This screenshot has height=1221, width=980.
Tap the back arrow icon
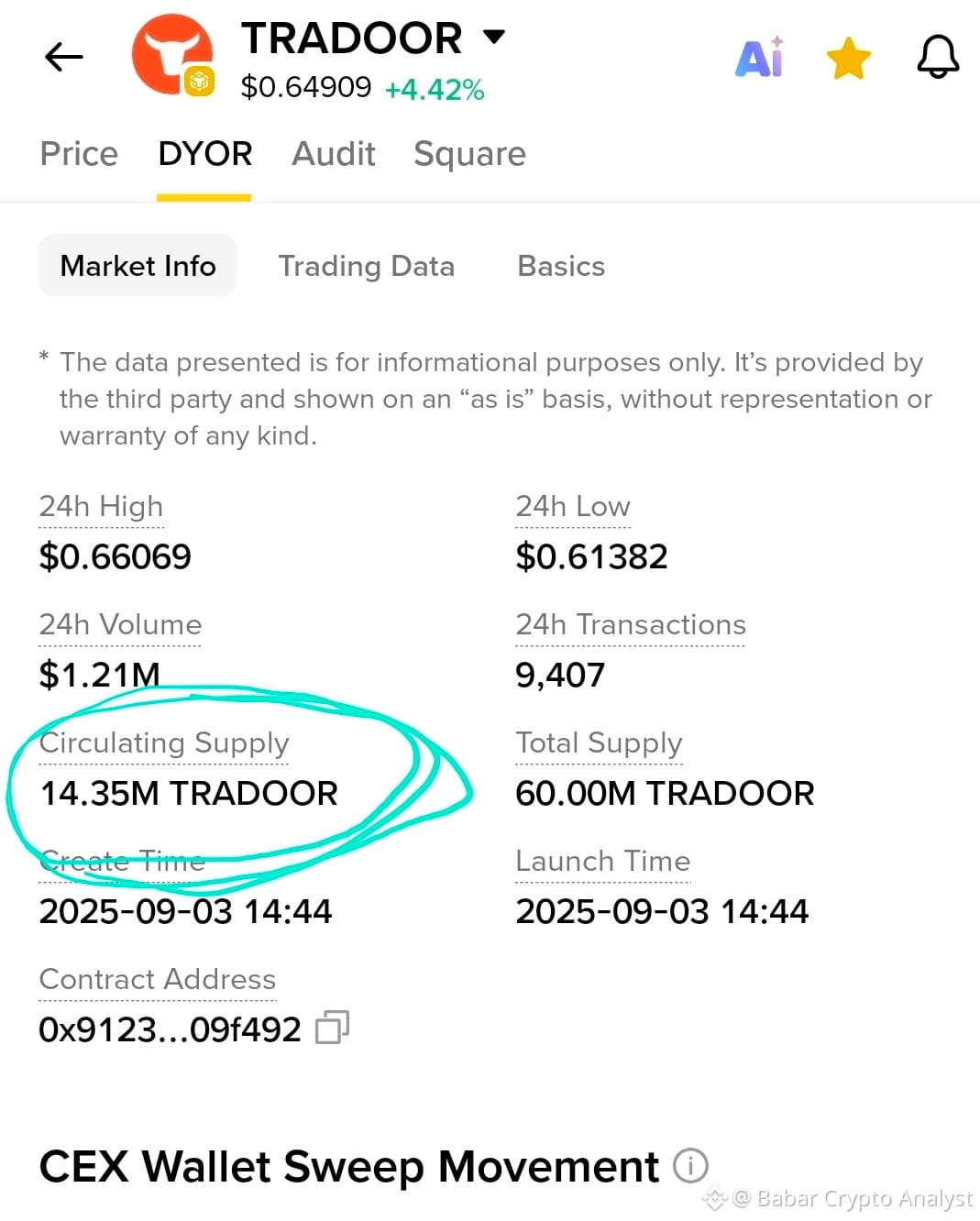point(63,57)
